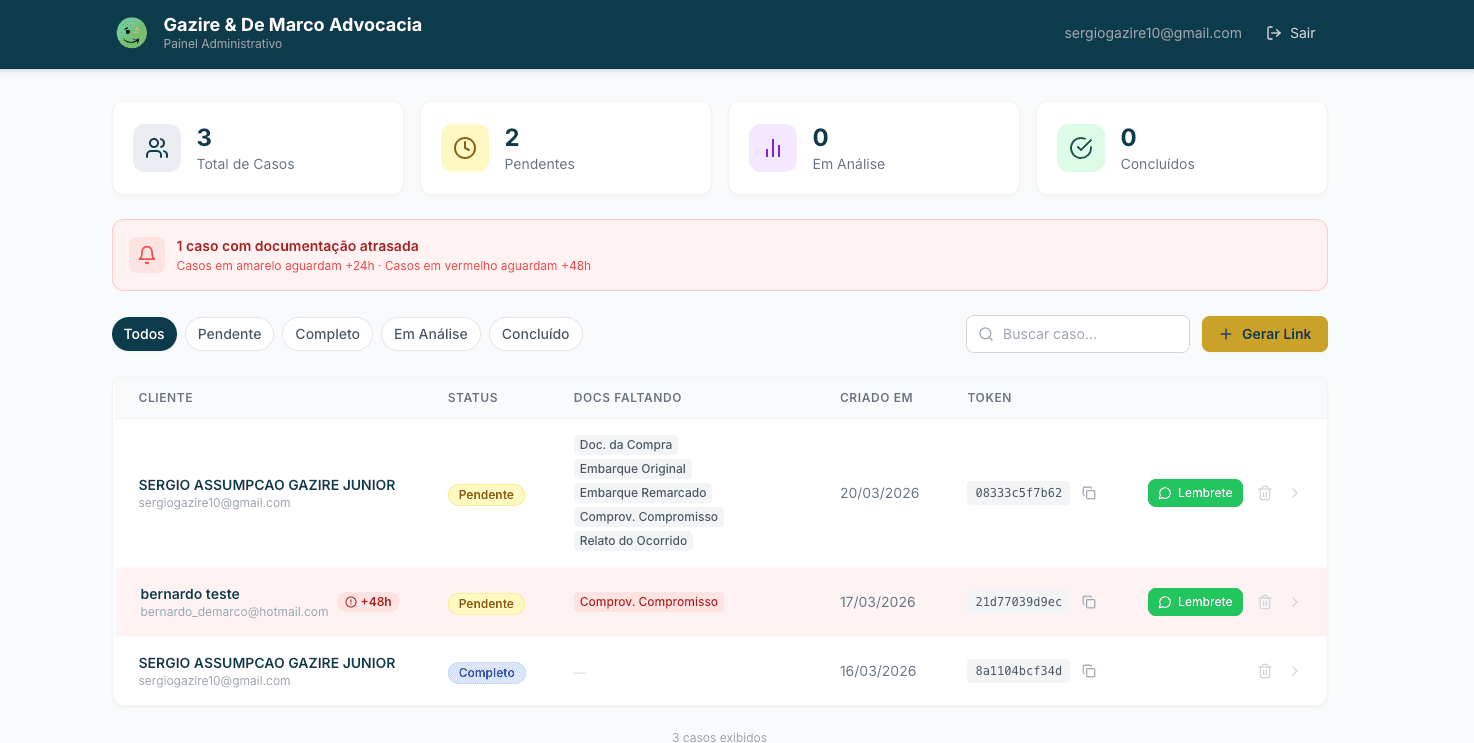
Task: Open case details for token 08333c5f7b62 via chevron
Action: 1295,493
